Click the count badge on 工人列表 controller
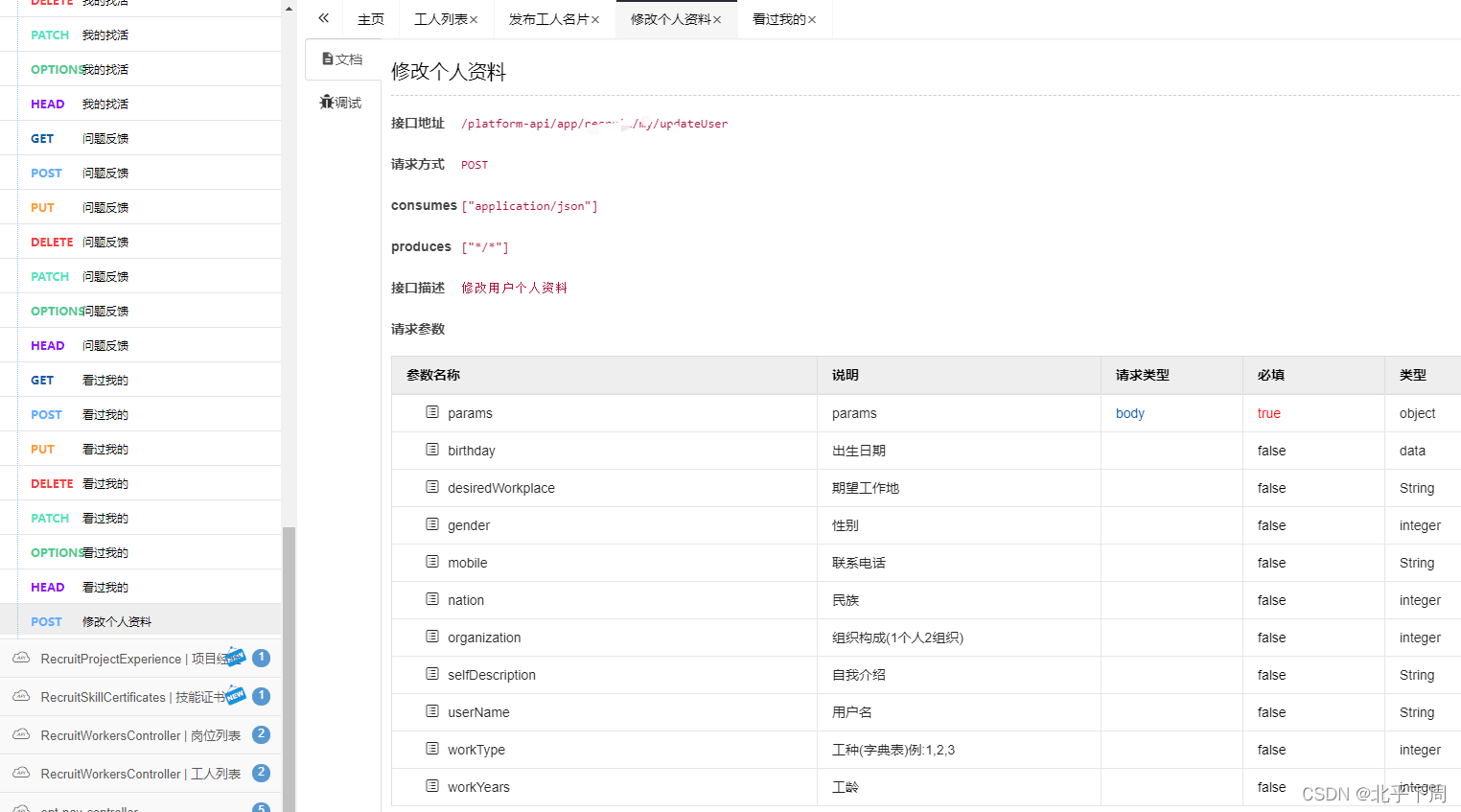1461x812 pixels. coord(261,773)
